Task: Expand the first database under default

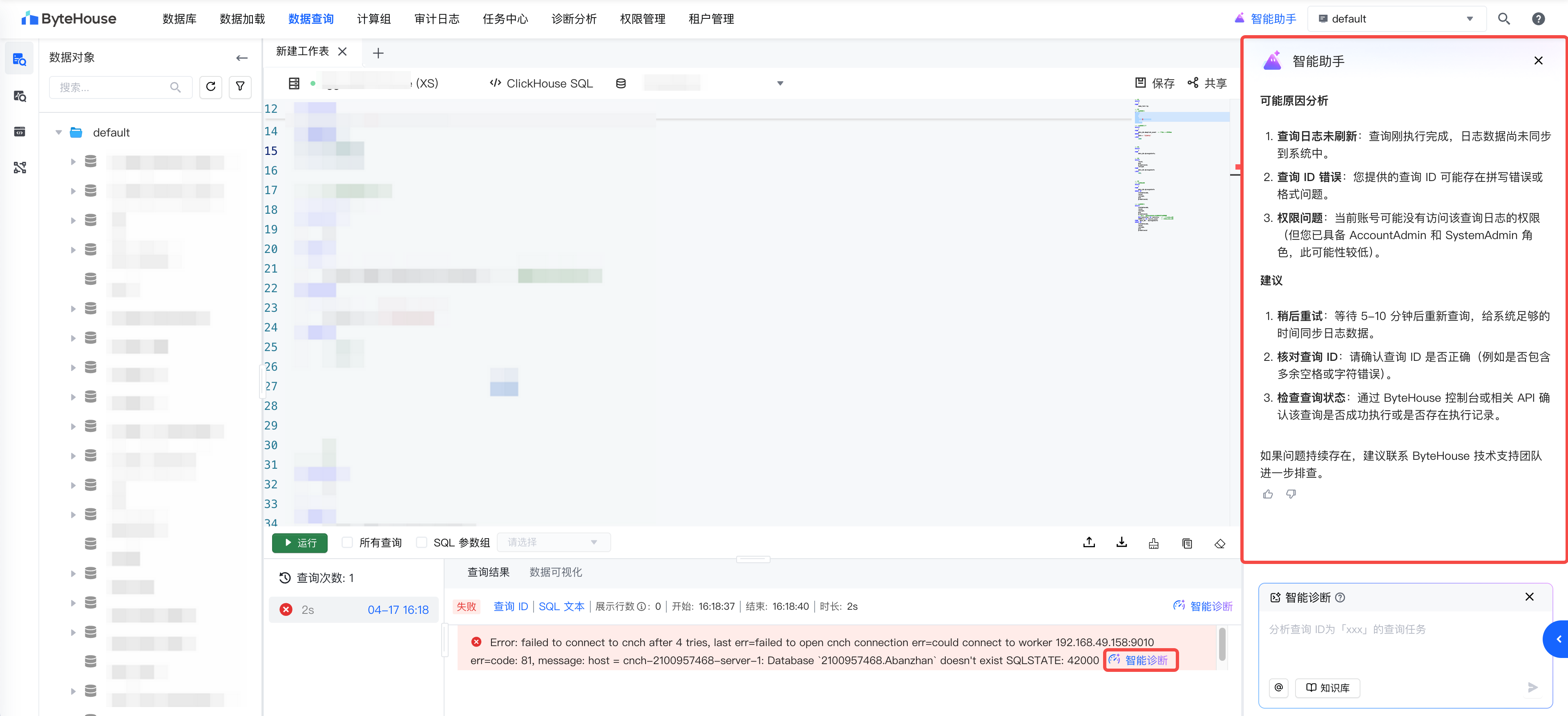Action: (73, 161)
